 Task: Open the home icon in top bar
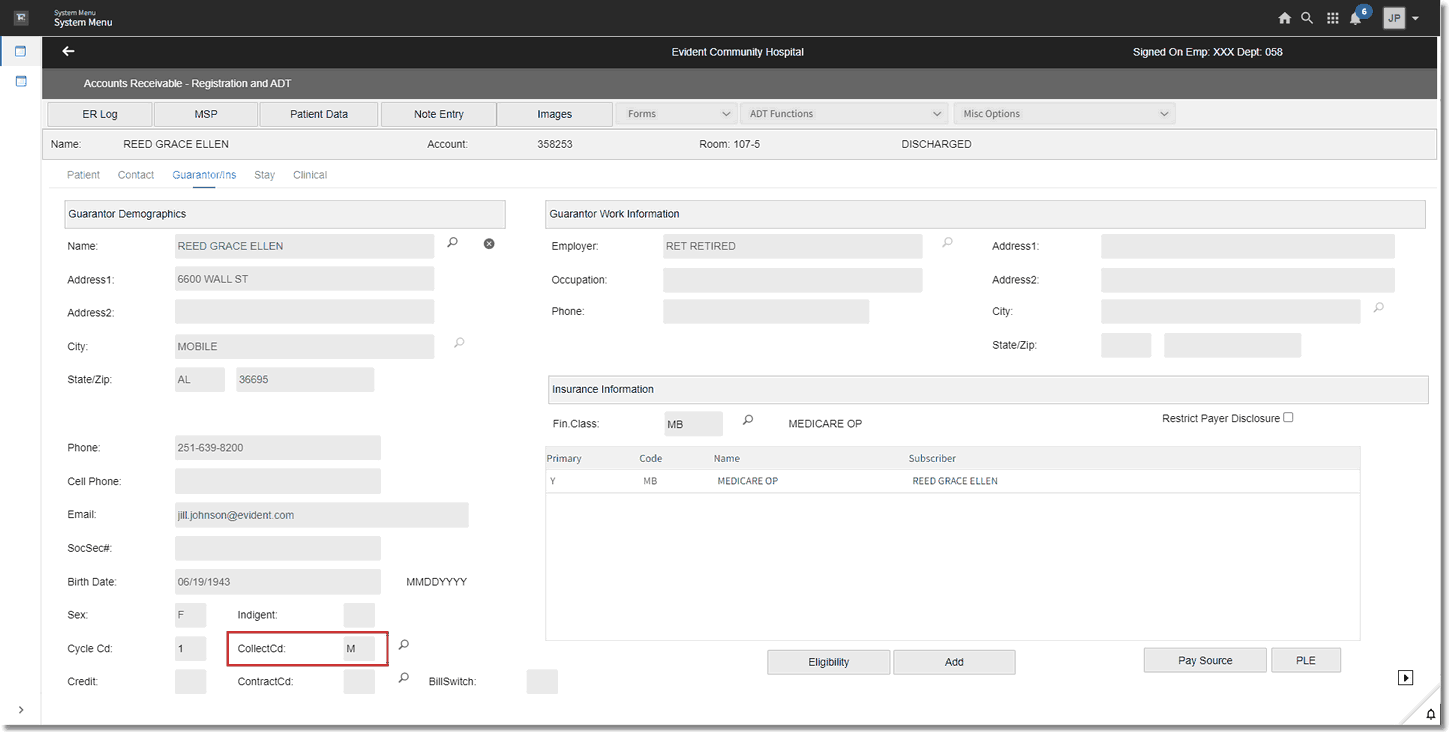pos(1285,18)
